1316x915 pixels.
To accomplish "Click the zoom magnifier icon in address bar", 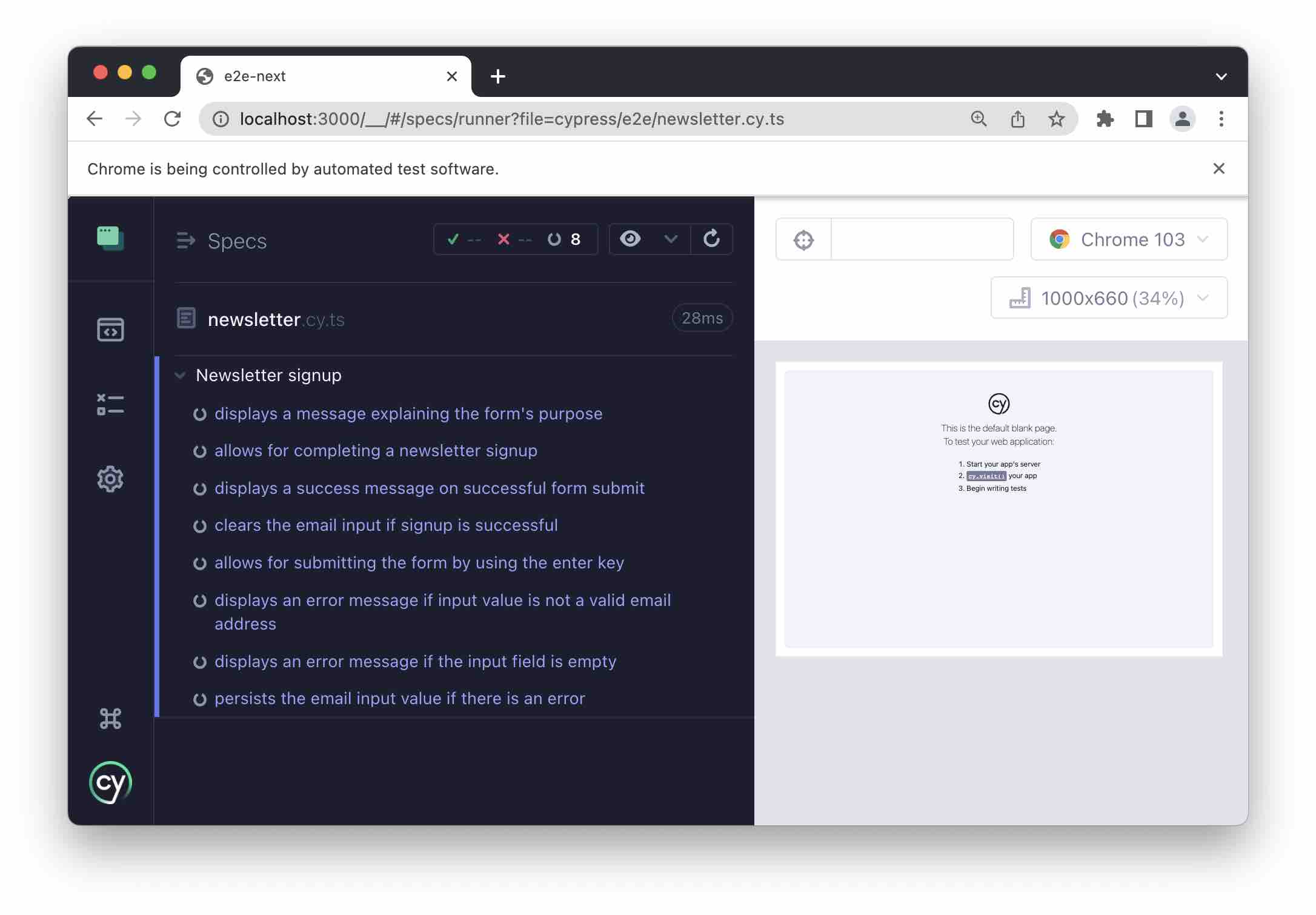I will pyautogui.click(x=979, y=119).
